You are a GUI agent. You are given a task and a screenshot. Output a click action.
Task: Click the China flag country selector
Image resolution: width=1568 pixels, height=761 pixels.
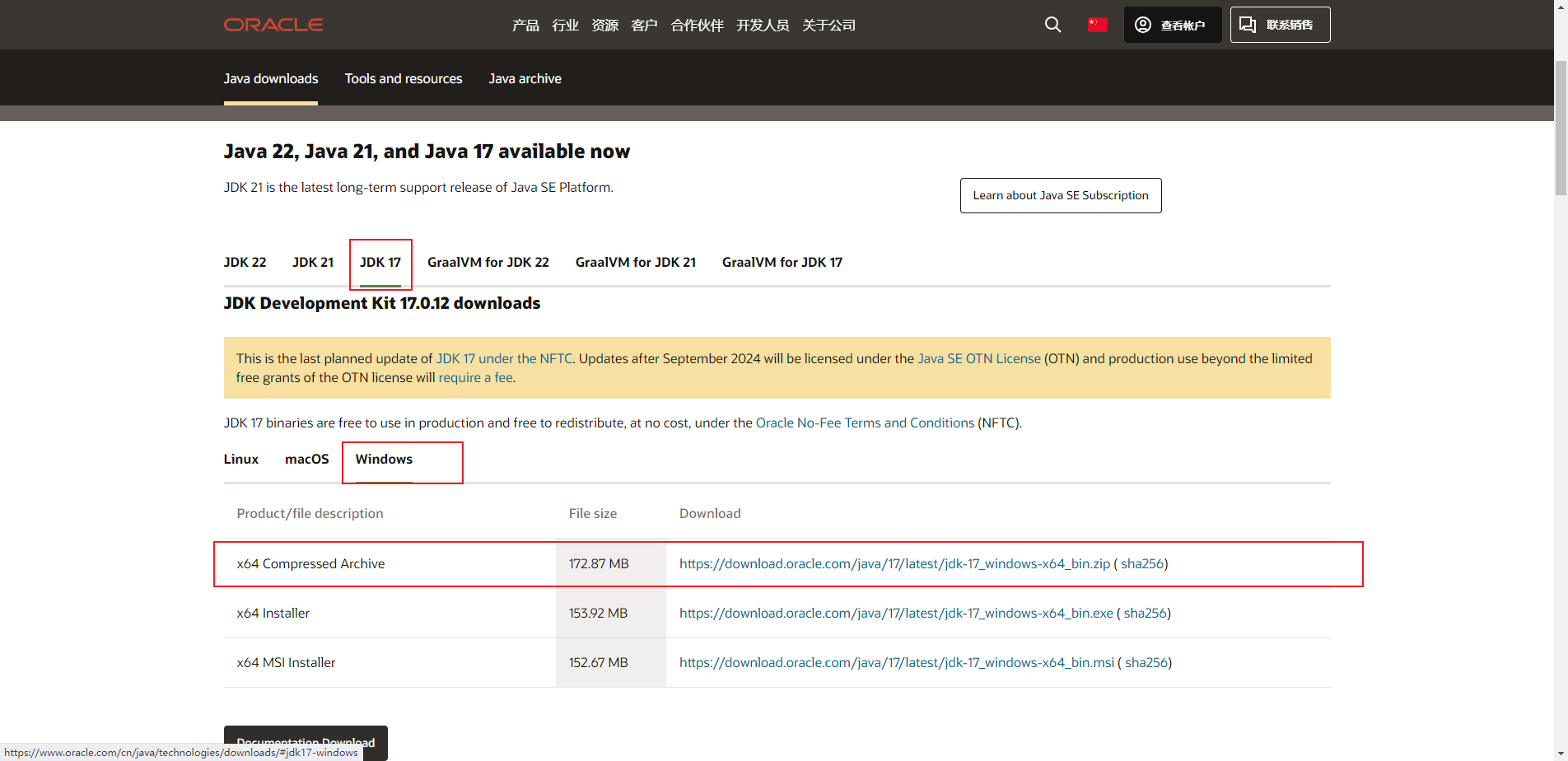click(x=1097, y=25)
